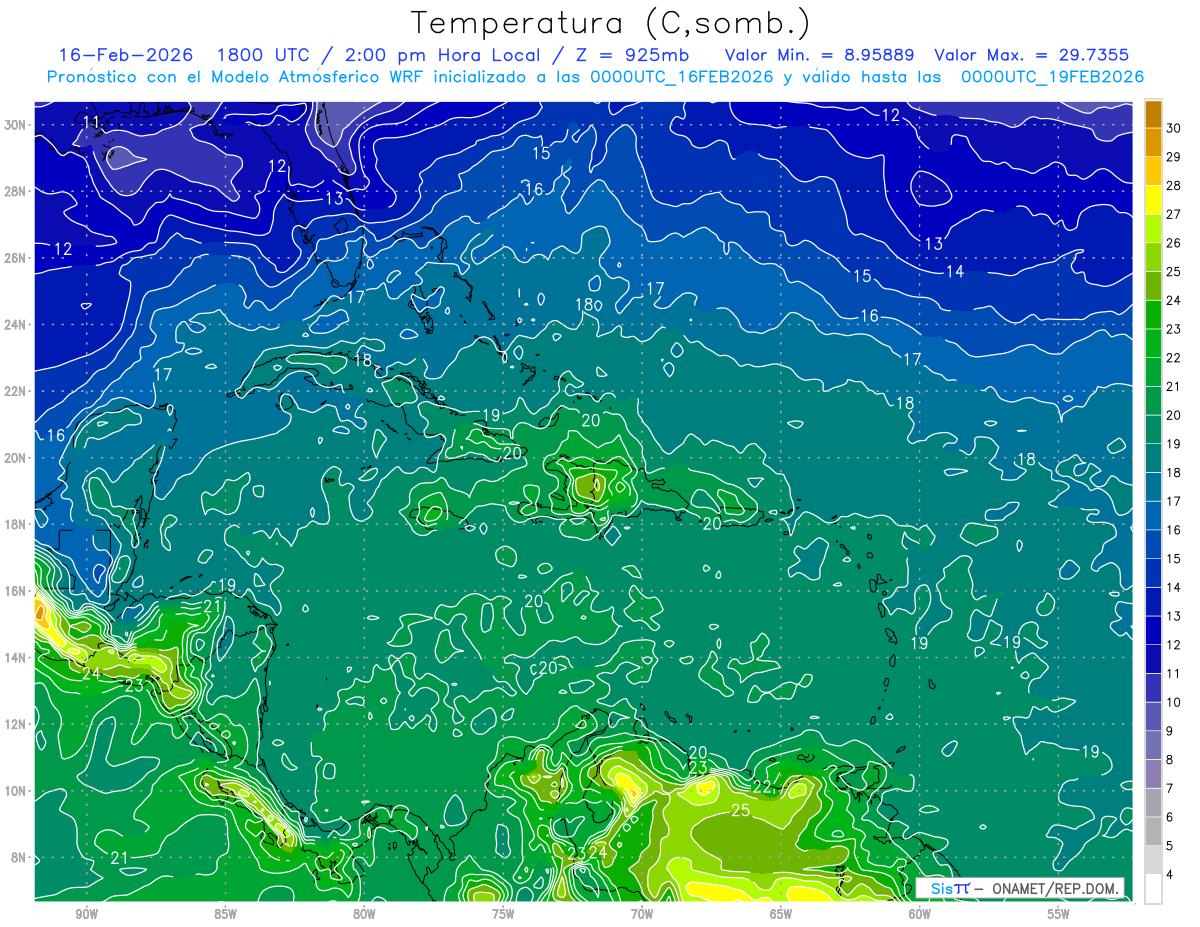
Task: Click the longitude label "55W" on the bottom axis
Action: click(1058, 914)
